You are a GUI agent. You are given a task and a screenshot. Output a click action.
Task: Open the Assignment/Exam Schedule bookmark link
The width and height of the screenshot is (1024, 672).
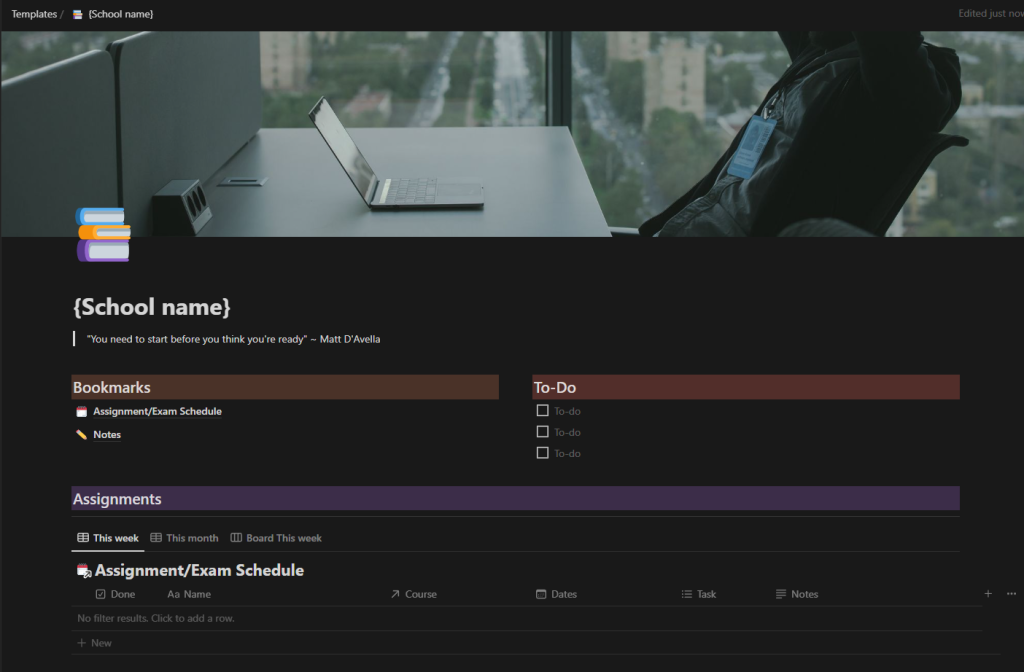[157, 412]
